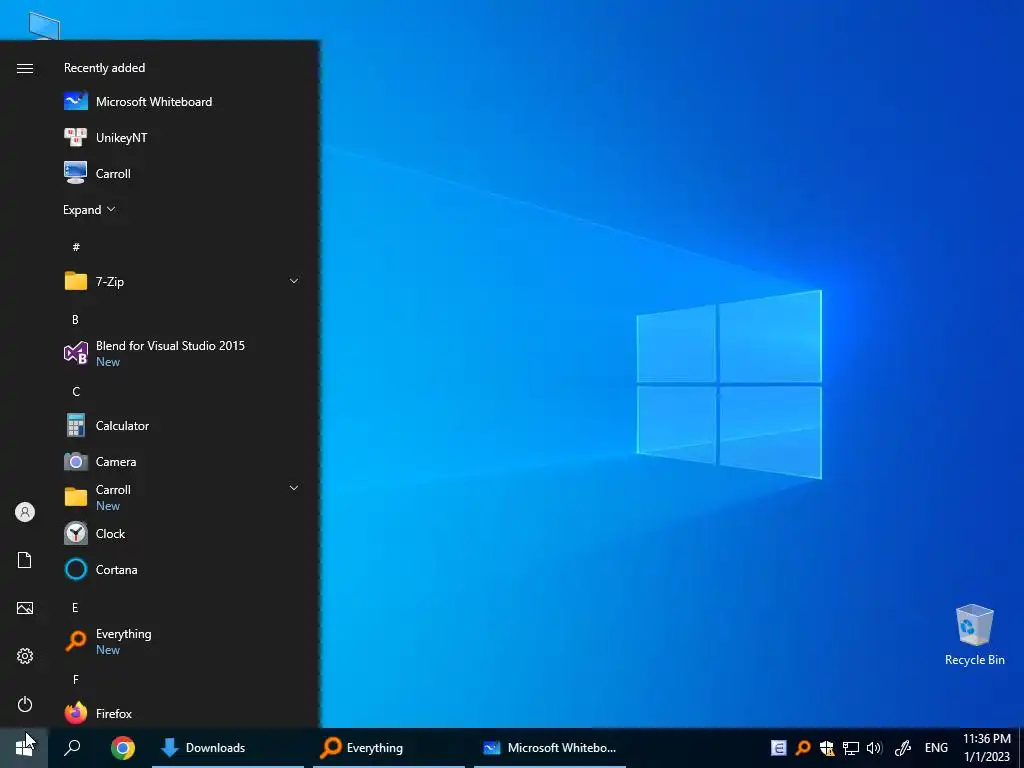Open the network tray icon
Viewport: 1024px width, 768px height.
[850, 748]
